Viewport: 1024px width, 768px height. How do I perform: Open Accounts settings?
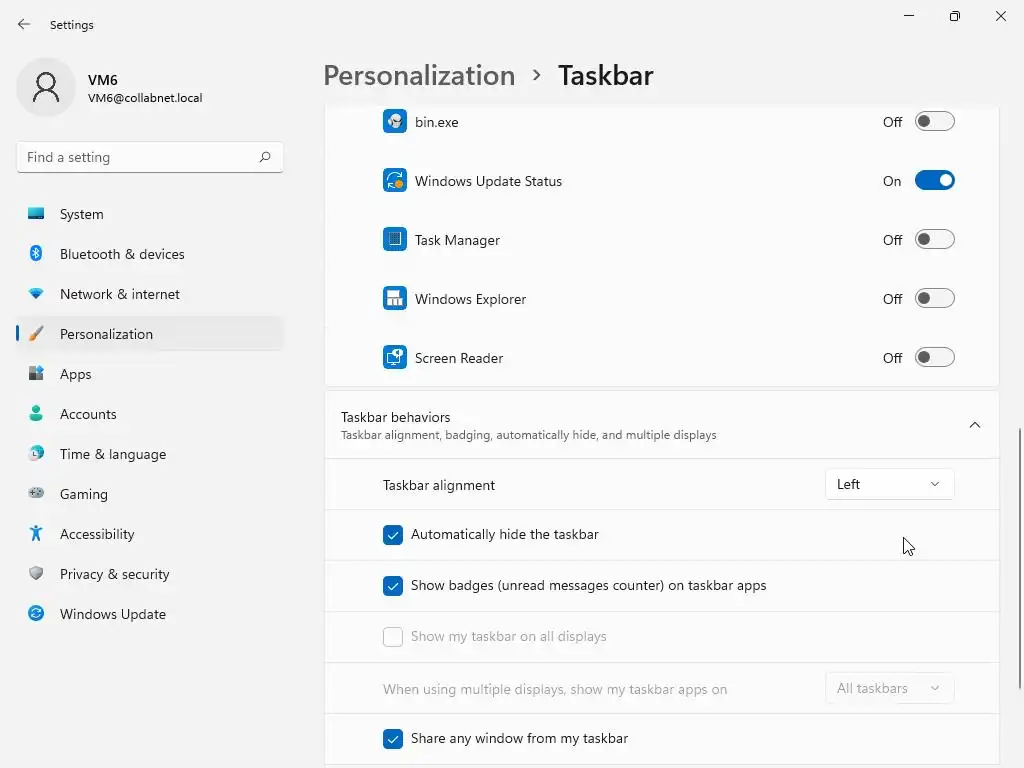click(x=150, y=414)
